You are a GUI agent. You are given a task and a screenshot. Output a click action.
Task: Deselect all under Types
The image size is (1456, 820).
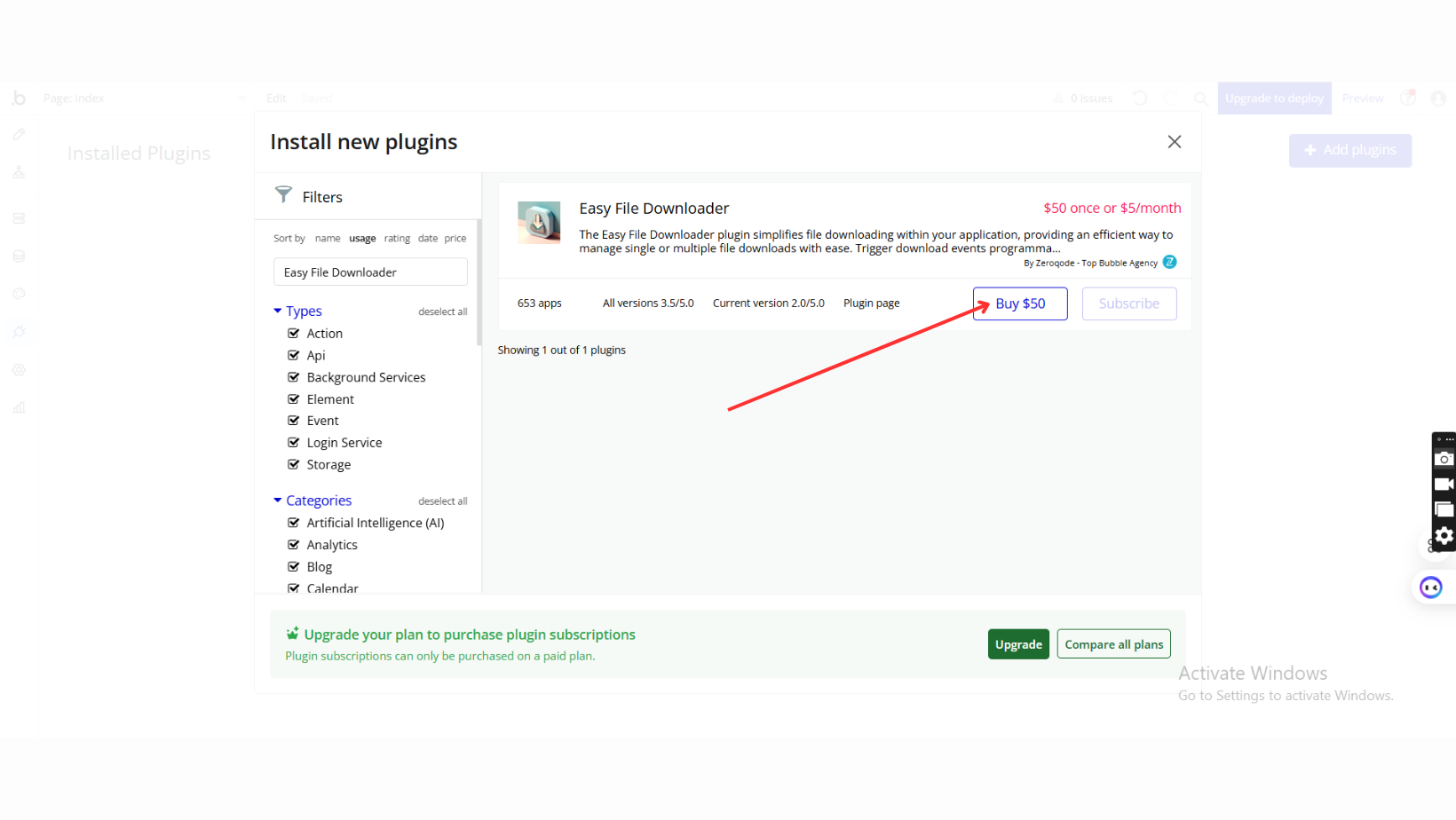pyautogui.click(x=442, y=311)
